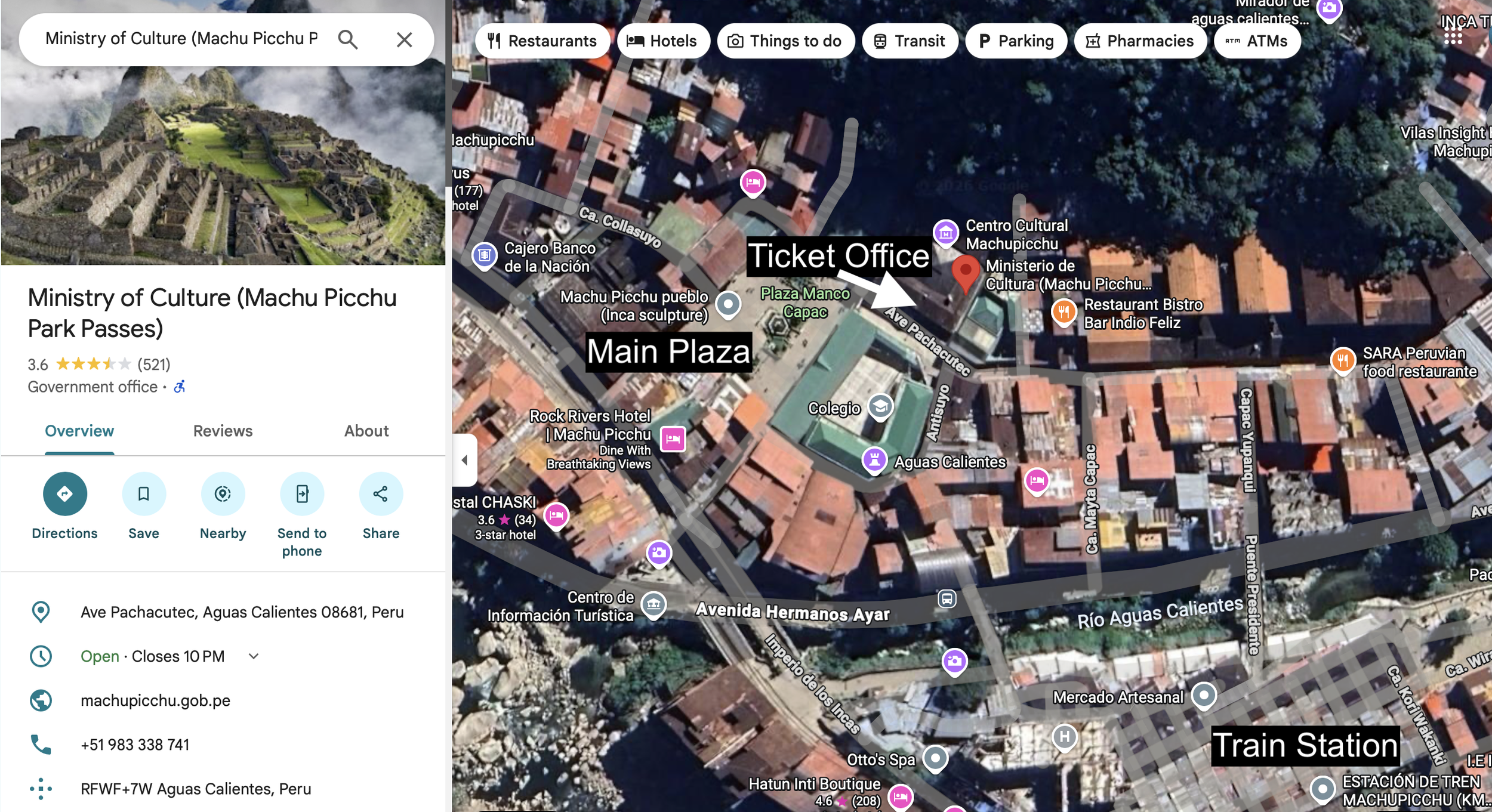The width and height of the screenshot is (1492, 812).
Task: Switch to the About tab
Action: pyautogui.click(x=366, y=431)
